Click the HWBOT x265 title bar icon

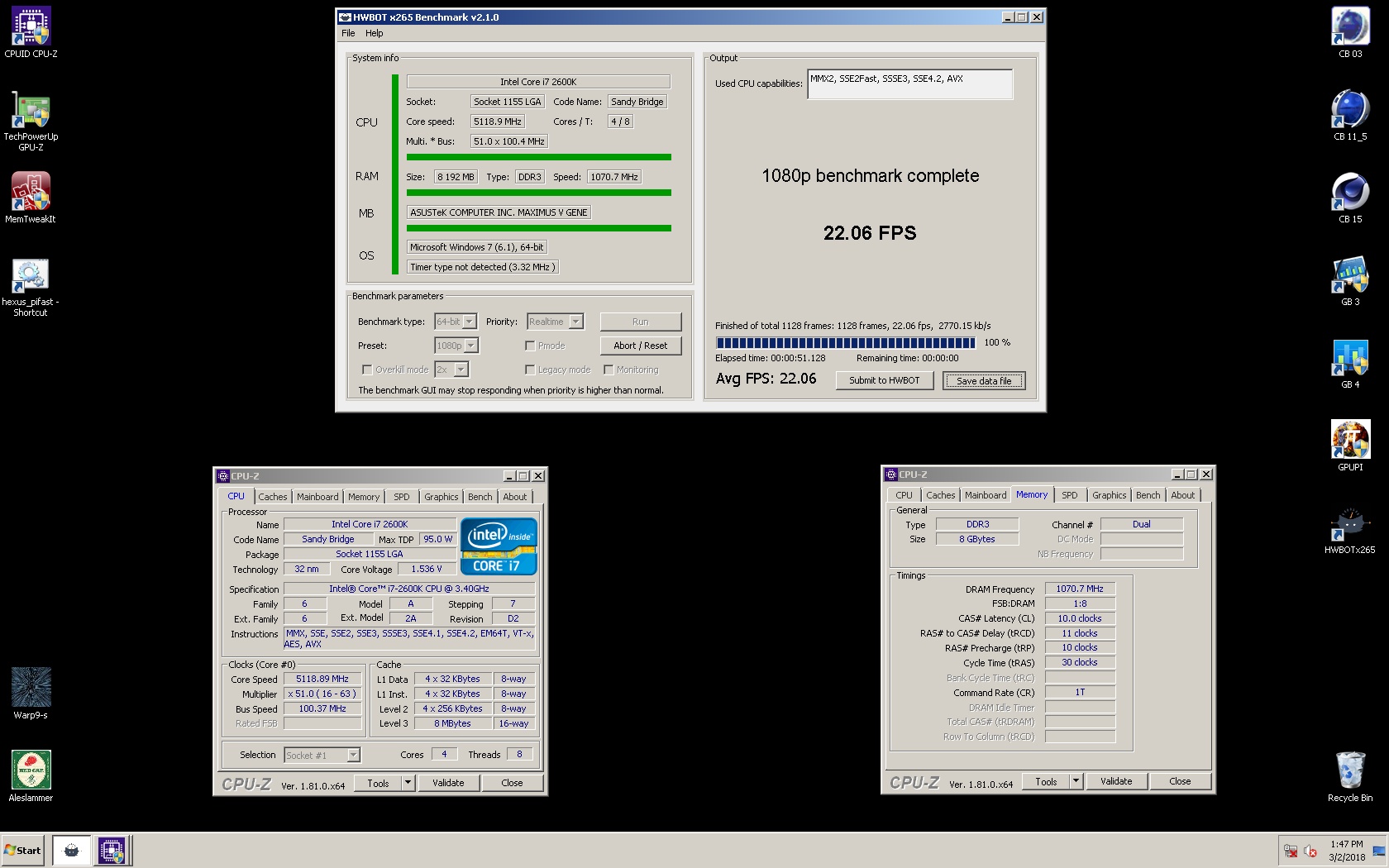pyautogui.click(x=346, y=17)
